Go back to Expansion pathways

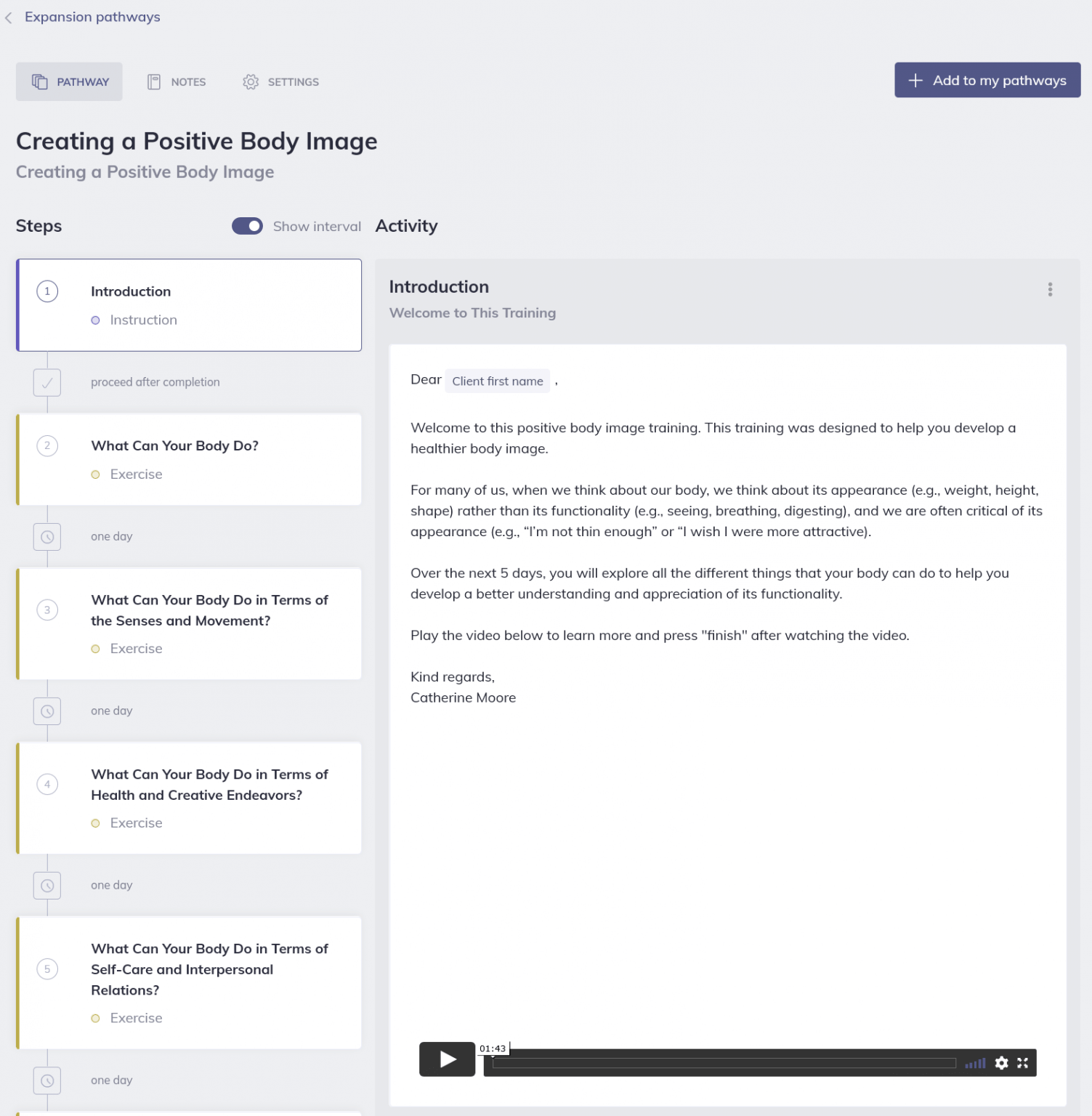click(92, 17)
